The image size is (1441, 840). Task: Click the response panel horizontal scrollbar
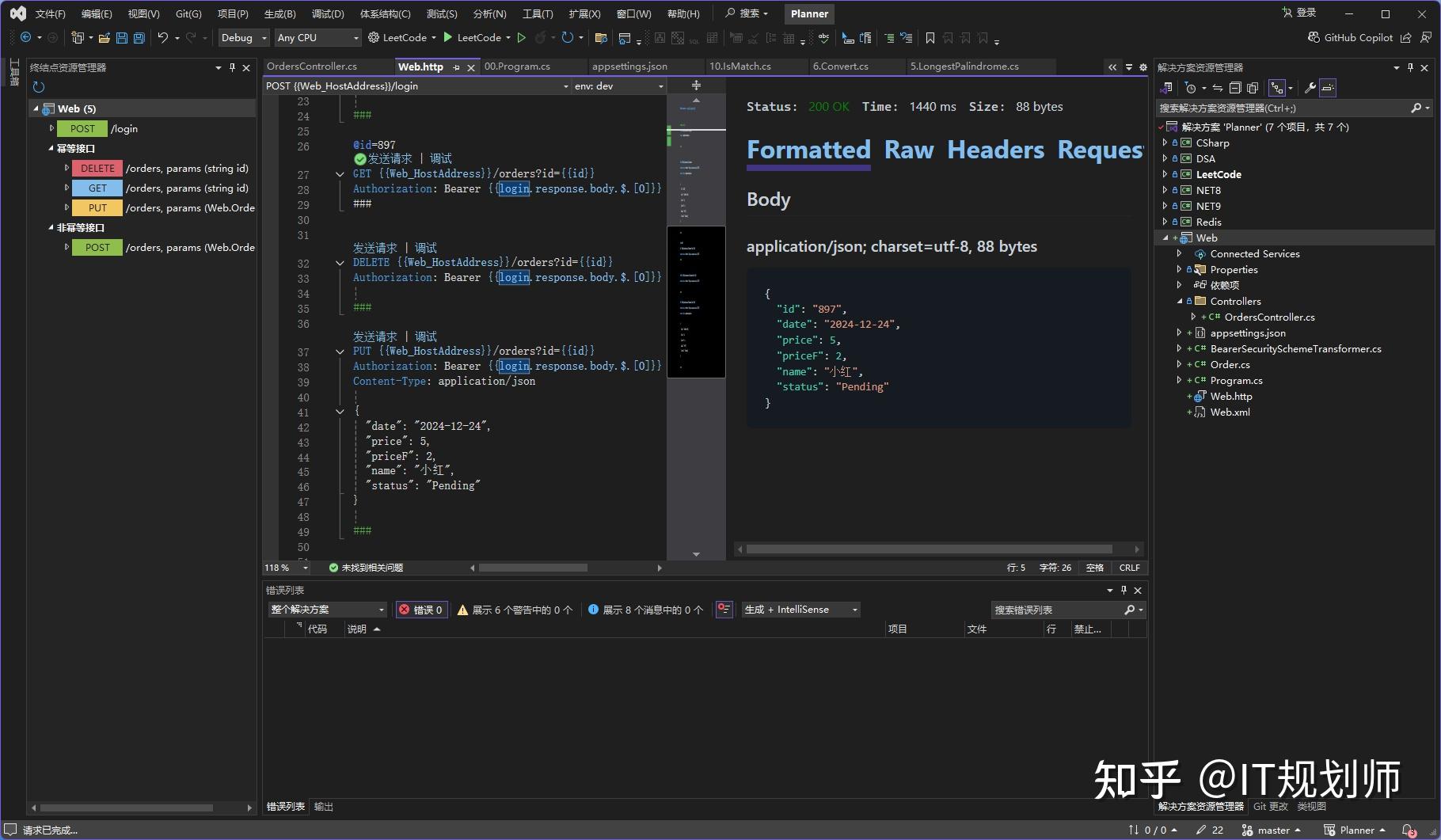[929, 549]
